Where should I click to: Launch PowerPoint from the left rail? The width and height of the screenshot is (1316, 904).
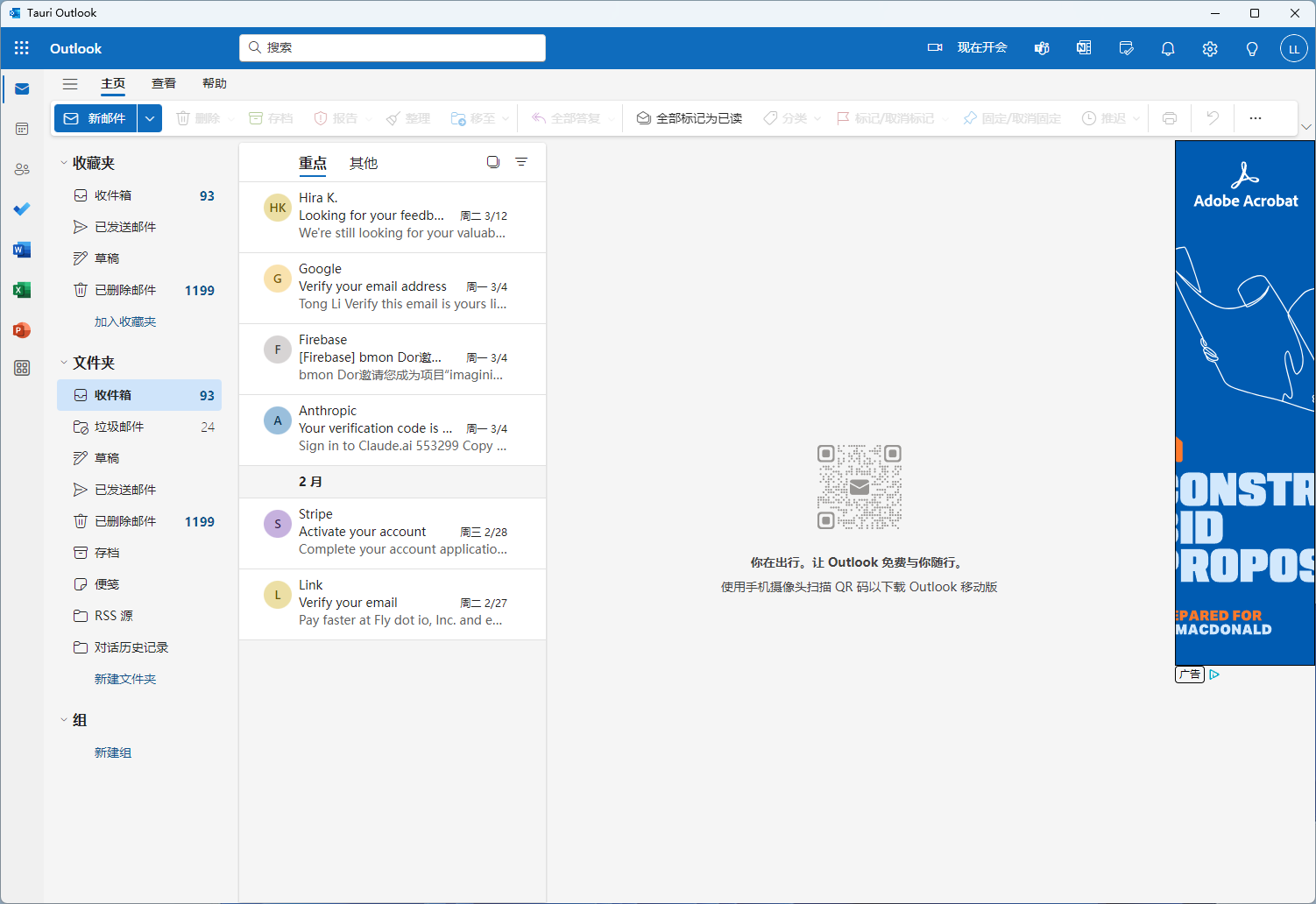click(22, 330)
